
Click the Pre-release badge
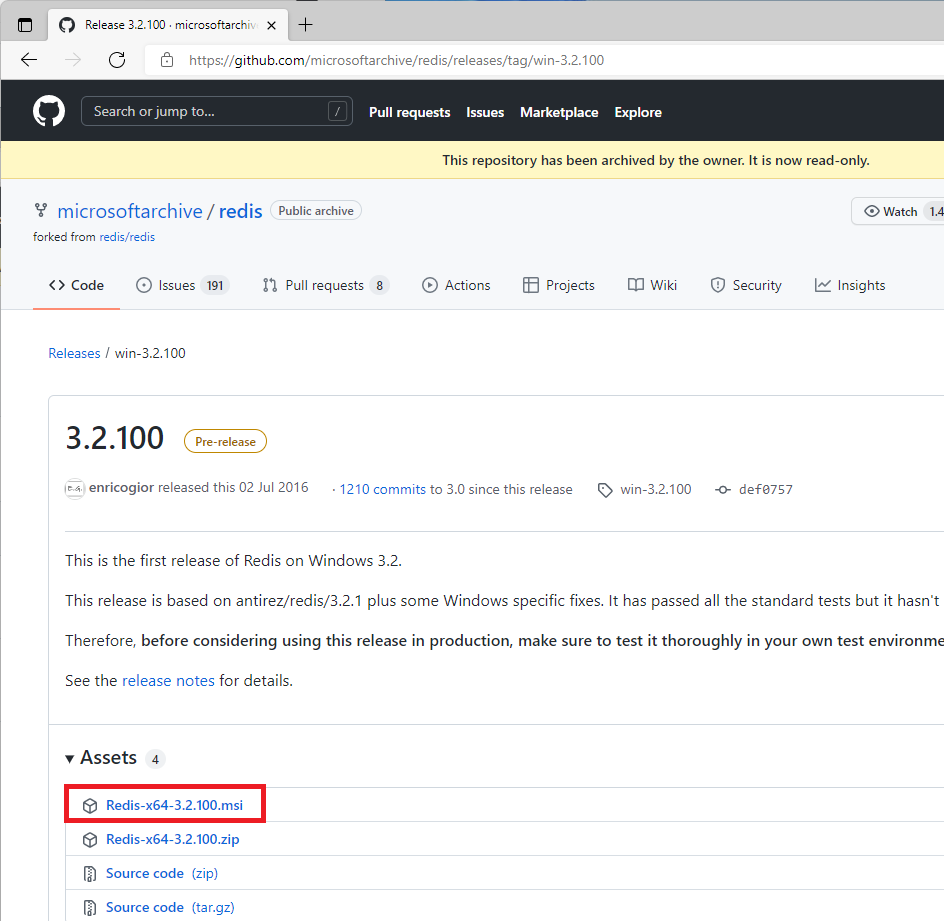coord(225,442)
